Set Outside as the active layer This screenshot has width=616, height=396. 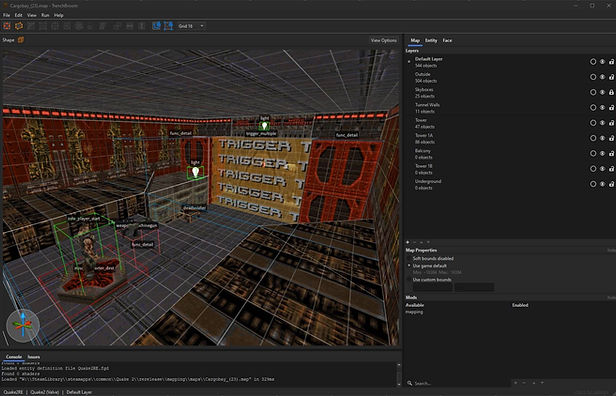point(593,77)
